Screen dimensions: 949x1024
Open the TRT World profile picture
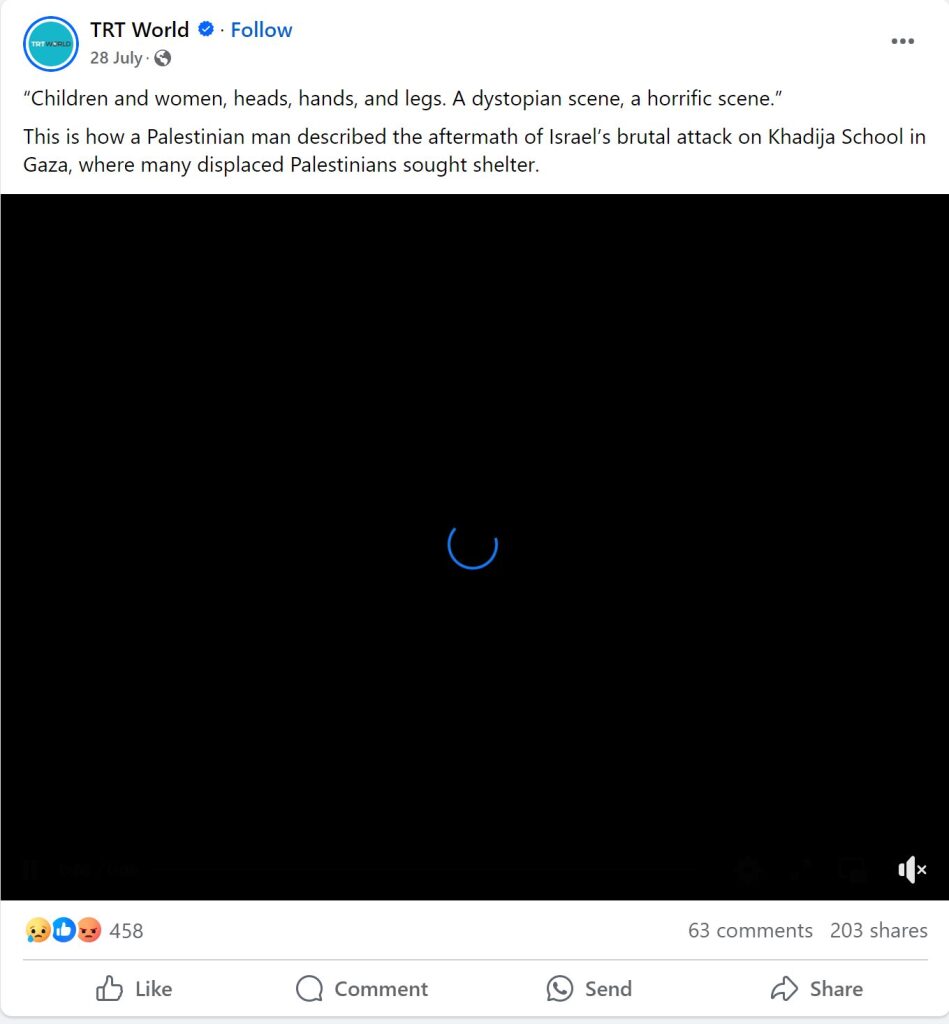tap(51, 44)
